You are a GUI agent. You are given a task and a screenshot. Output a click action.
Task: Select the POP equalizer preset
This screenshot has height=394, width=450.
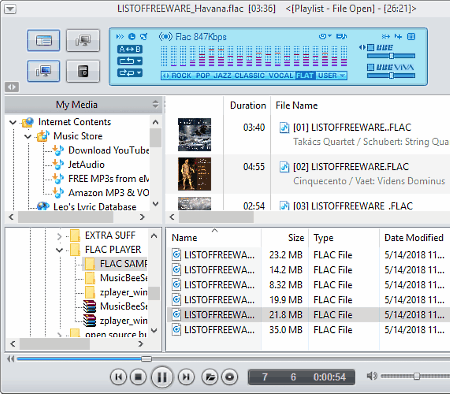(203, 76)
